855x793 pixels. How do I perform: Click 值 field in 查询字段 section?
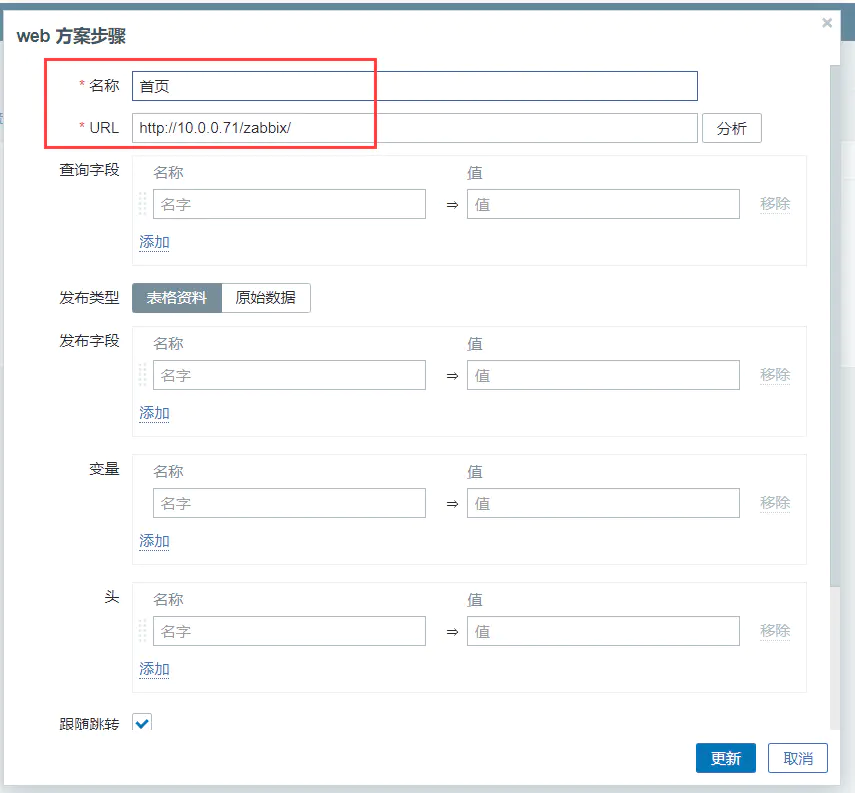pos(603,204)
